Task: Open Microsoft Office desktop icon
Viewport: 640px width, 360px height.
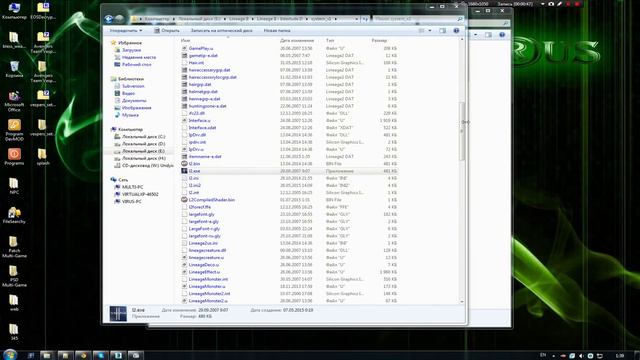Action: click(x=14, y=101)
